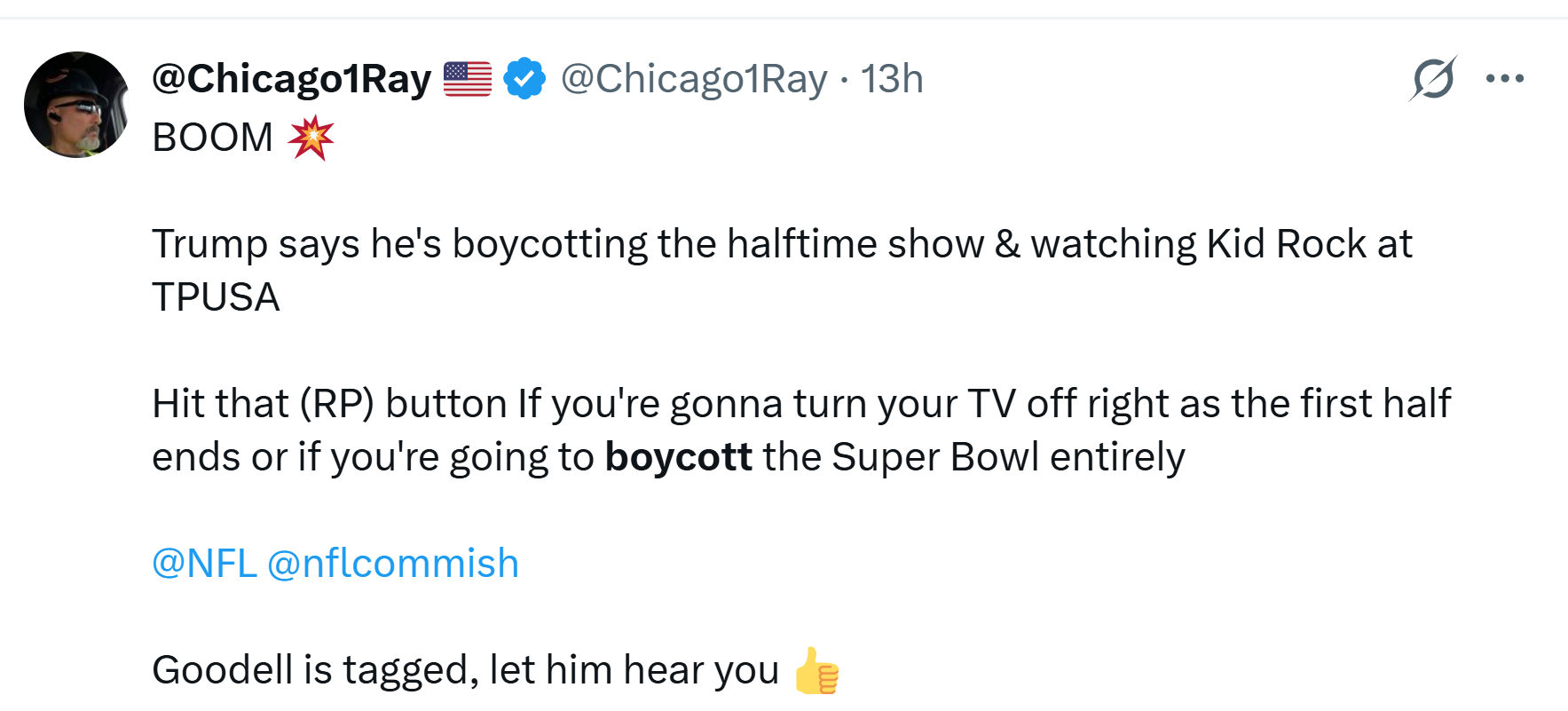Click the word "BOOM" in the post
Image resolution: width=1568 pixels, height=711 pixels.
pyautogui.click(x=213, y=138)
